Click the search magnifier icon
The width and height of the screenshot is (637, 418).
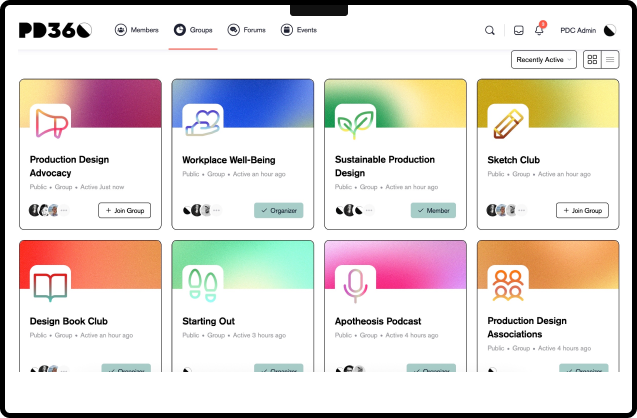click(x=490, y=30)
